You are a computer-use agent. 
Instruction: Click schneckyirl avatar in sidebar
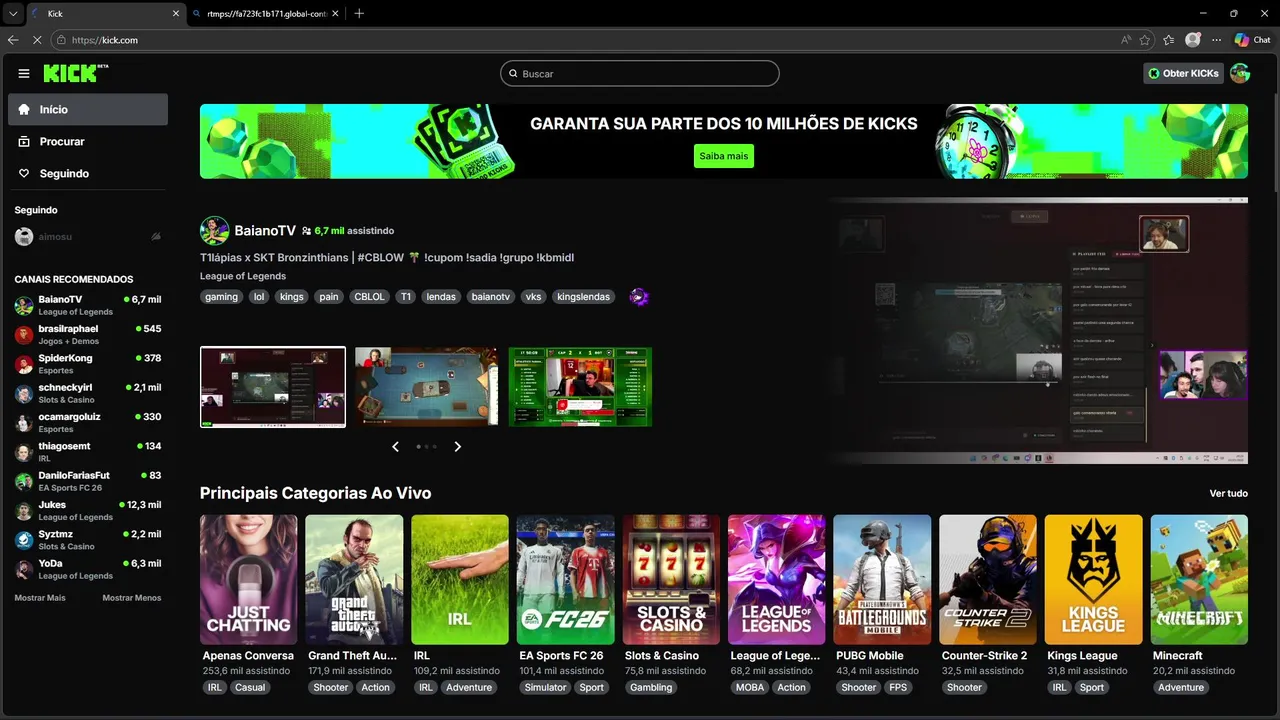(x=24, y=394)
